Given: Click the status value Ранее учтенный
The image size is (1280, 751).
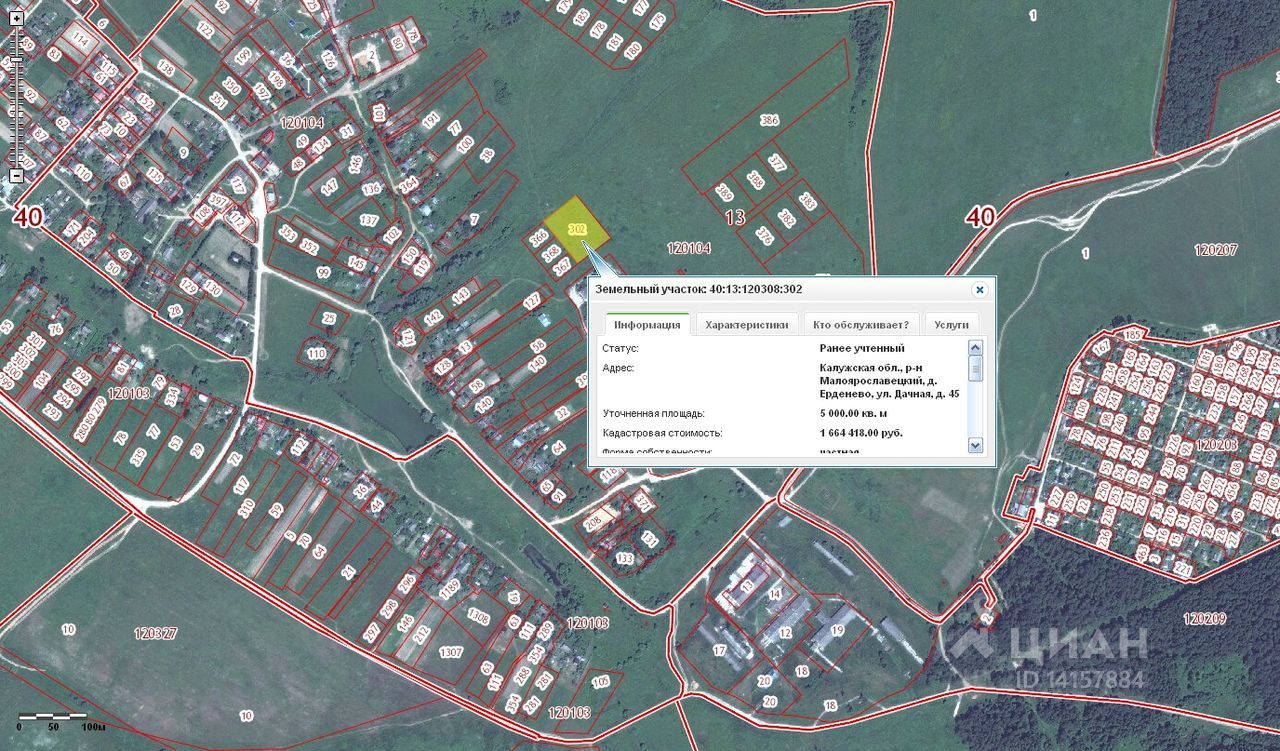Looking at the screenshot, I should tap(862, 348).
